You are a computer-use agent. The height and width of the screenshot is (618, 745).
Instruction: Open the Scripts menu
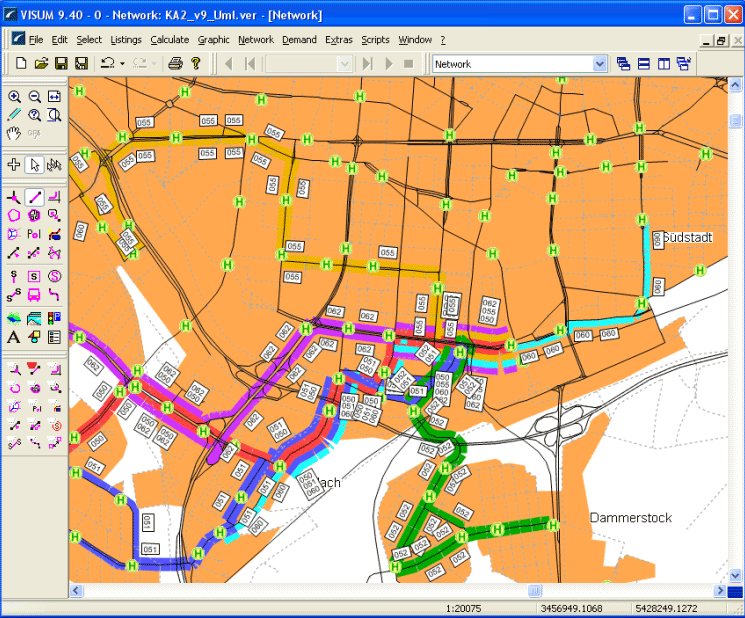point(375,40)
